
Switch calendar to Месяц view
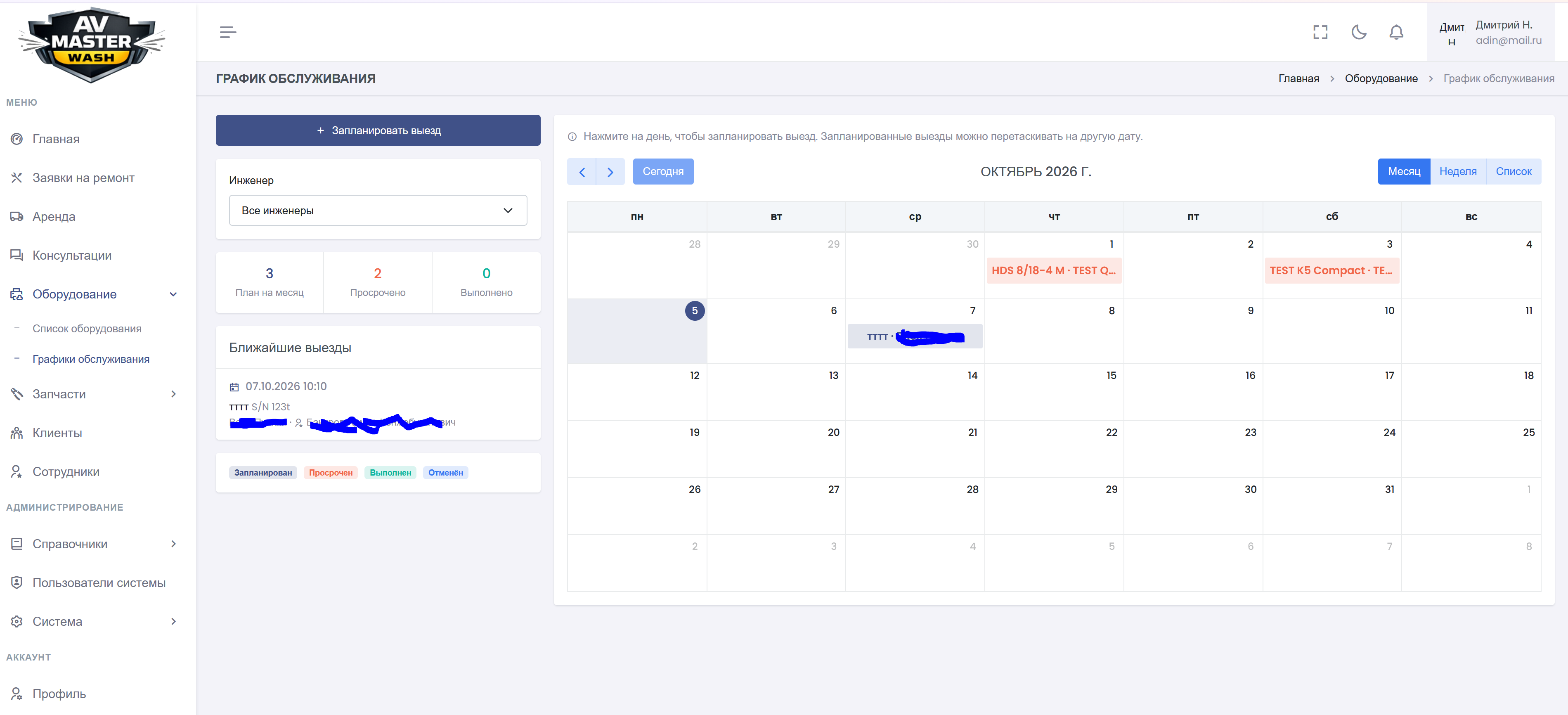tap(1404, 172)
